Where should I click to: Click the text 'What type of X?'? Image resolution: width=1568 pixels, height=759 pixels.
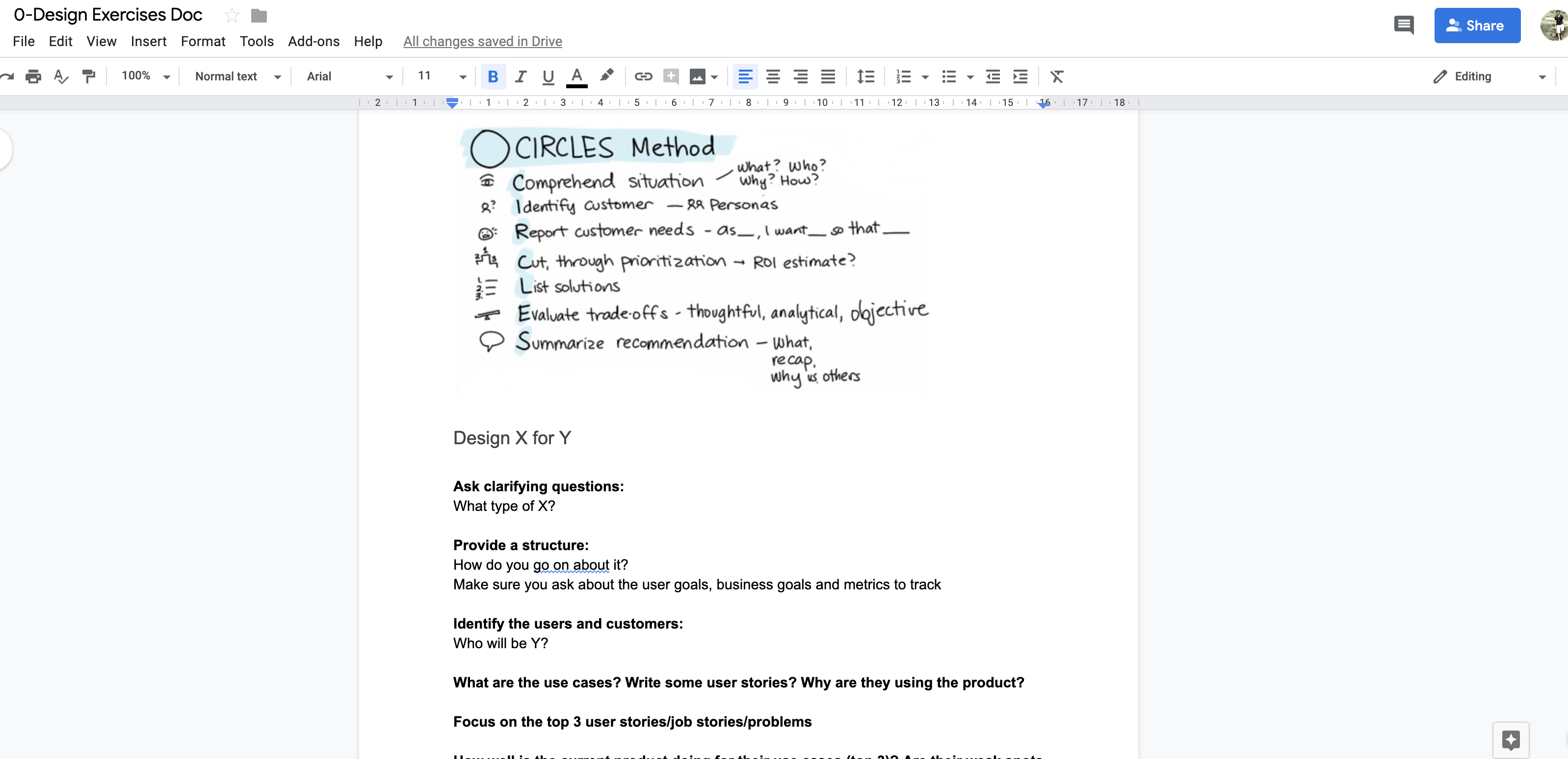pos(504,506)
